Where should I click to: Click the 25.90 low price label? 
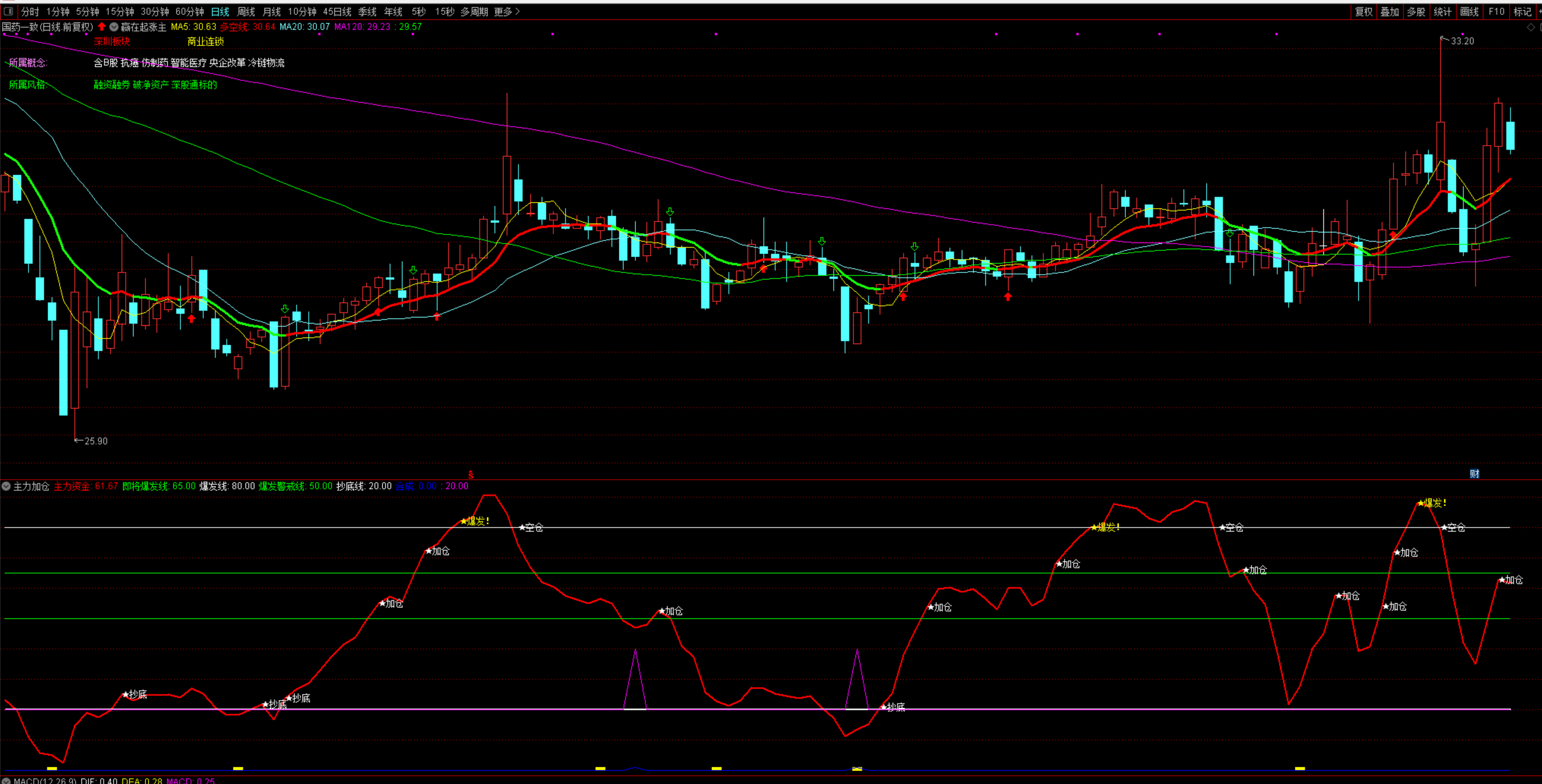coord(96,441)
